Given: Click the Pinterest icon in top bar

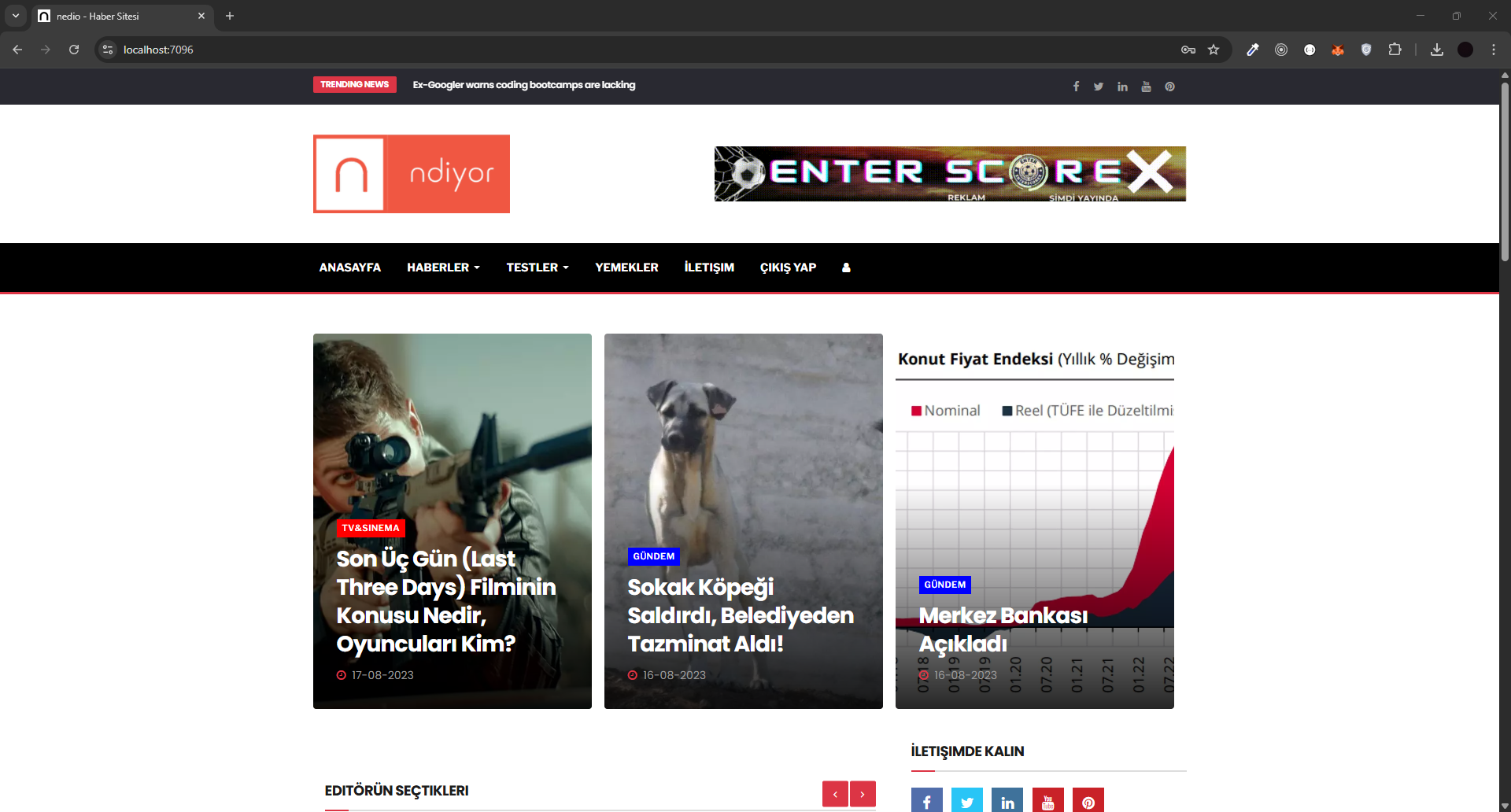Looking at the screenshot, I should (x=1169, y=87).
